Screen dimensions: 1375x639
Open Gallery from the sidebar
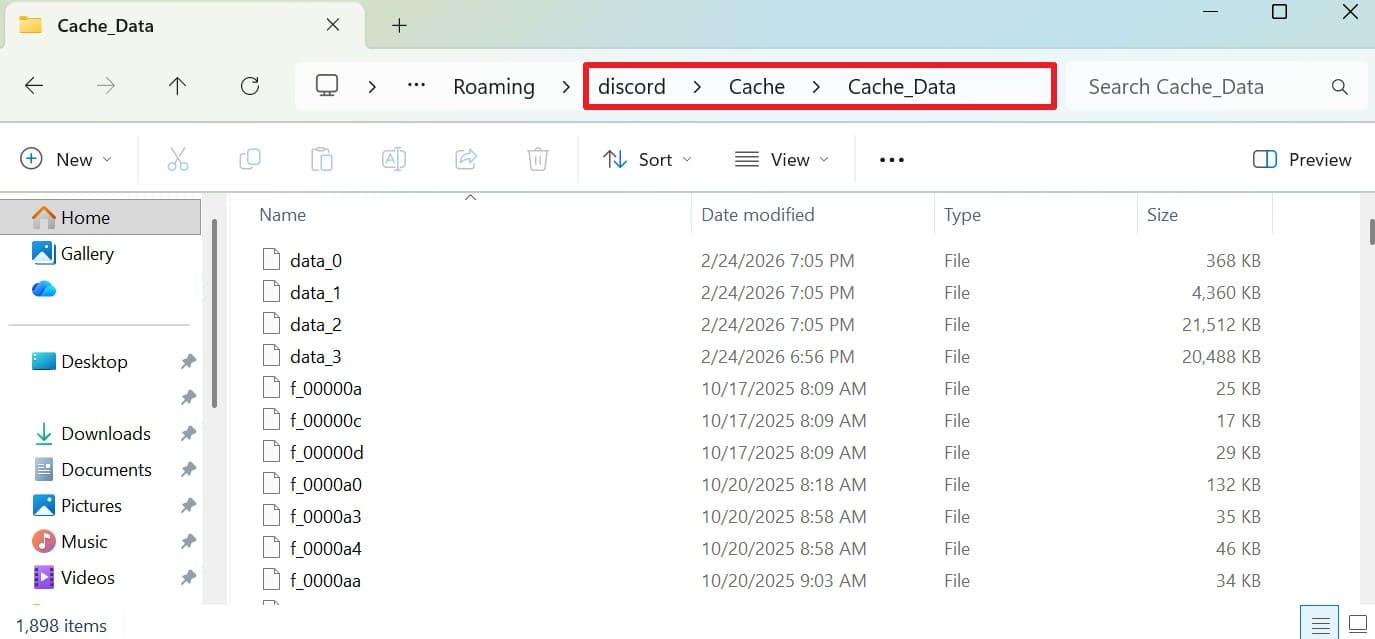86,253
